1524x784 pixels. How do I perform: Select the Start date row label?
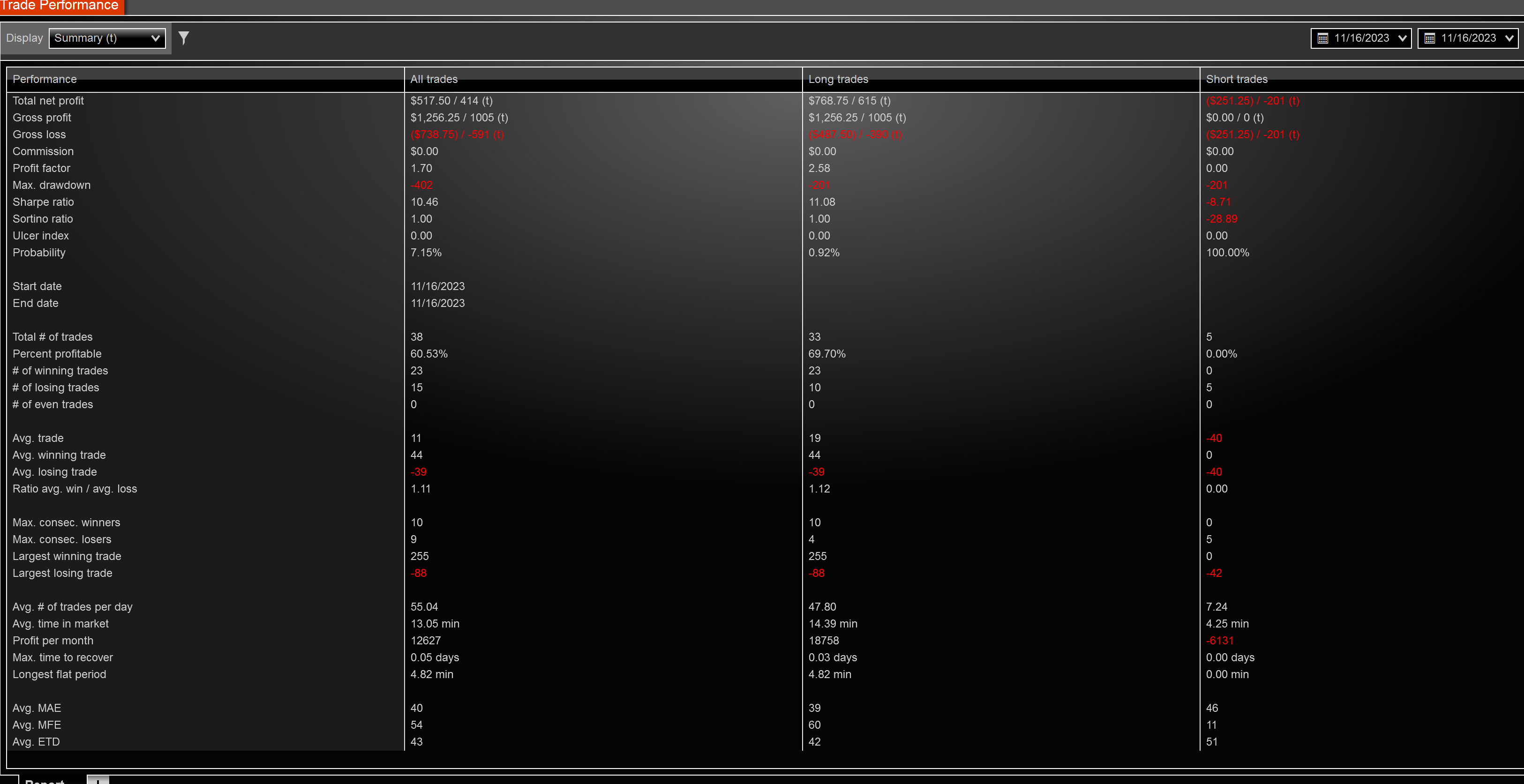(x=38, y=286)
